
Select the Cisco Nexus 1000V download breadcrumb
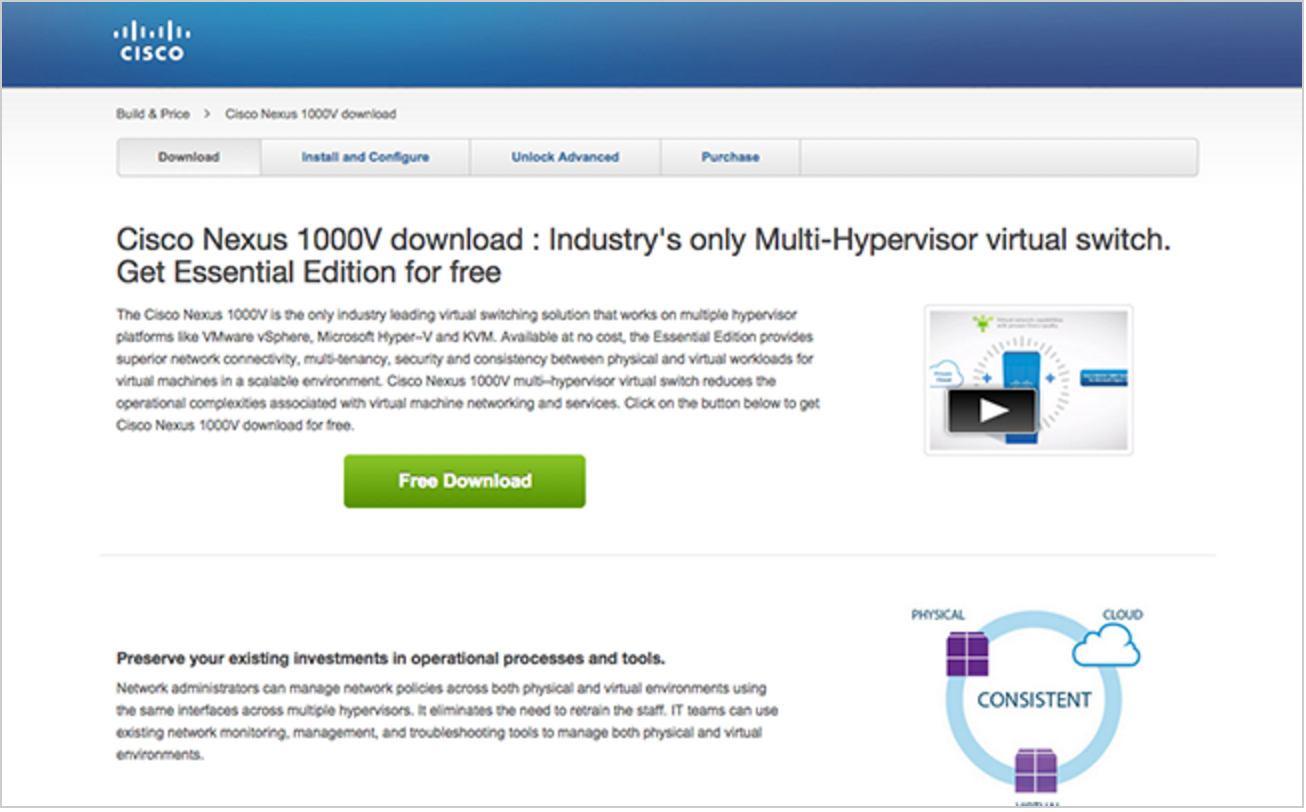[x=311, y=114]
